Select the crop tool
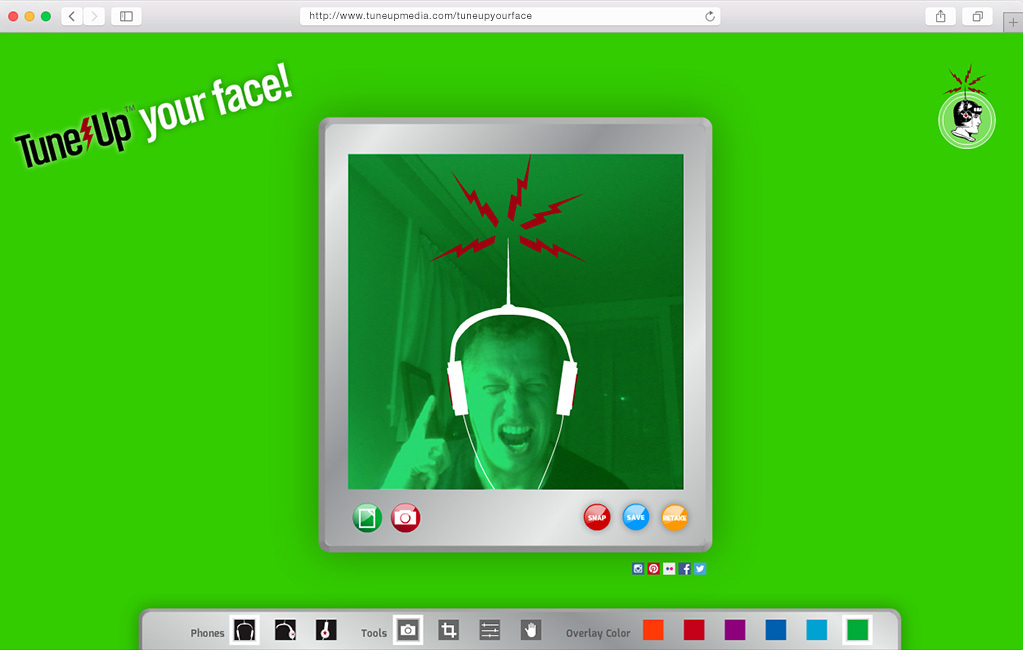 [x=449, y=630]
